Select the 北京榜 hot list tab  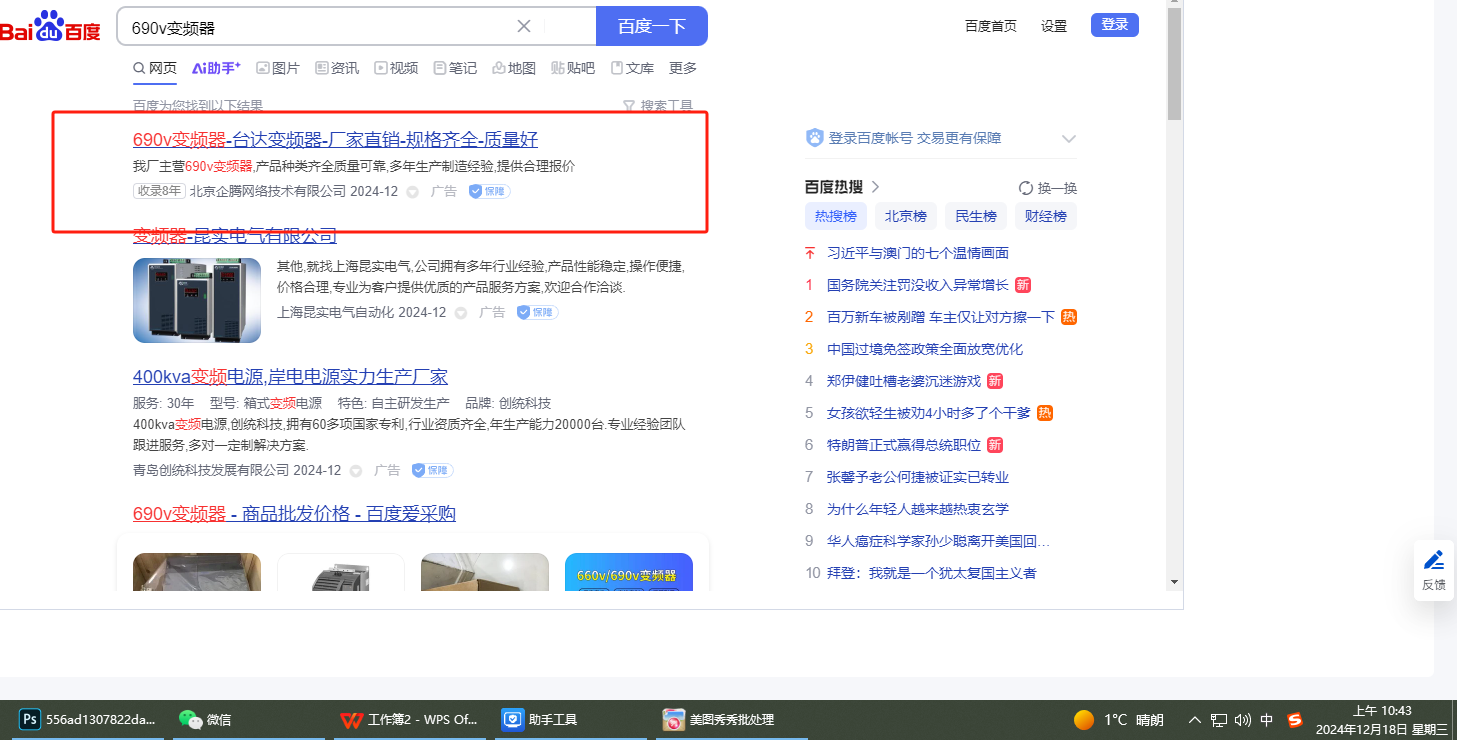click(906, 216)
